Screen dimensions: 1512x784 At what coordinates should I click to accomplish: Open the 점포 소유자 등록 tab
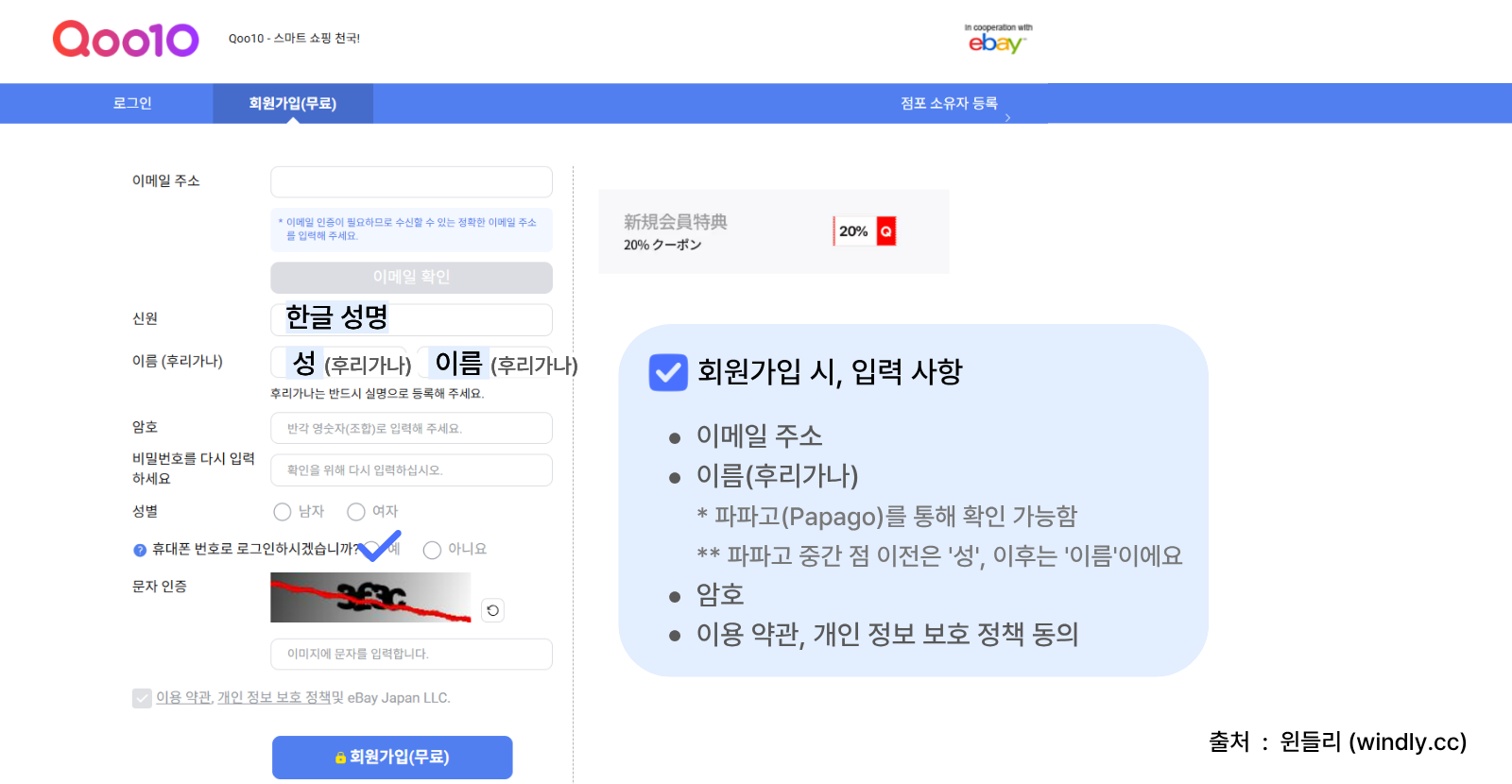[949, 103]
